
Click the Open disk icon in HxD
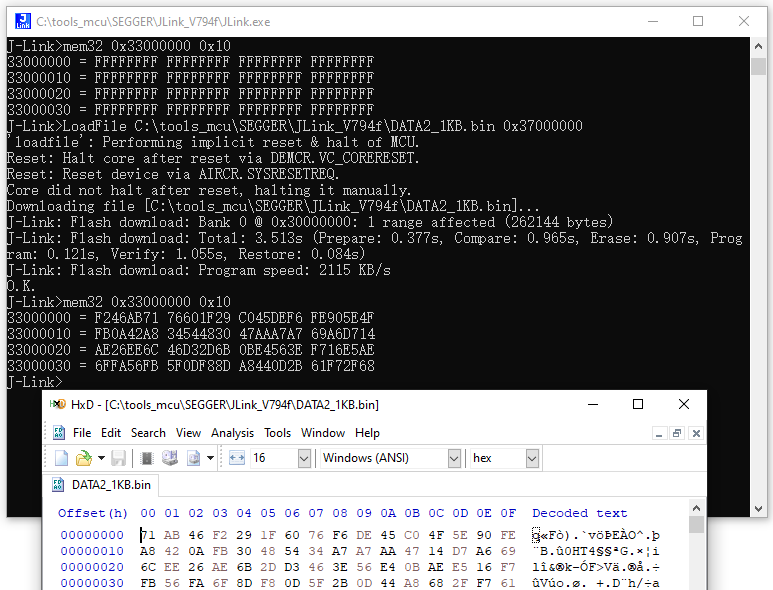click(170, 458)
